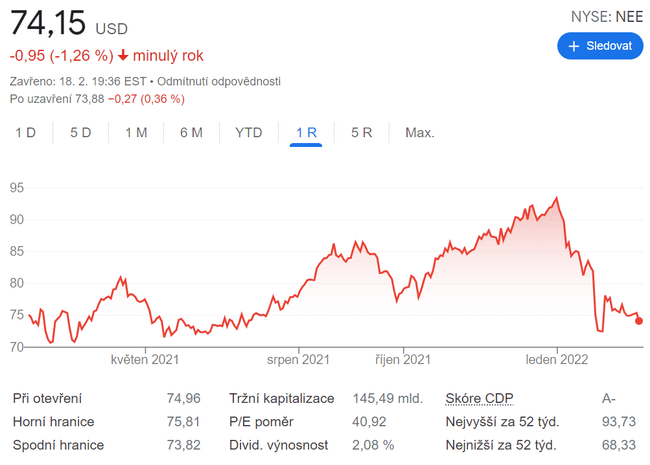This screenshot has width=650, height=465.
Task: Click the leden 2022 axis label
Action: pyautogui.click(x=557, y=359)
